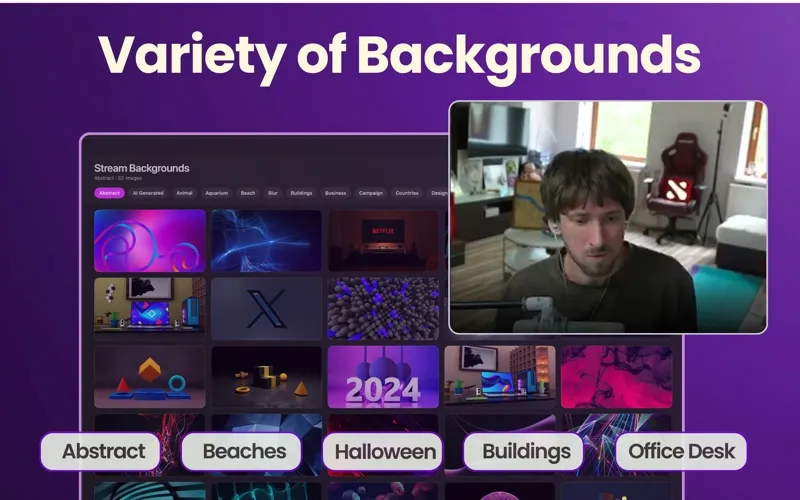Screen dimensions: 800x500
Task: Click the webcam preview video
Action: pyautogui.click(x=608, y=217)
